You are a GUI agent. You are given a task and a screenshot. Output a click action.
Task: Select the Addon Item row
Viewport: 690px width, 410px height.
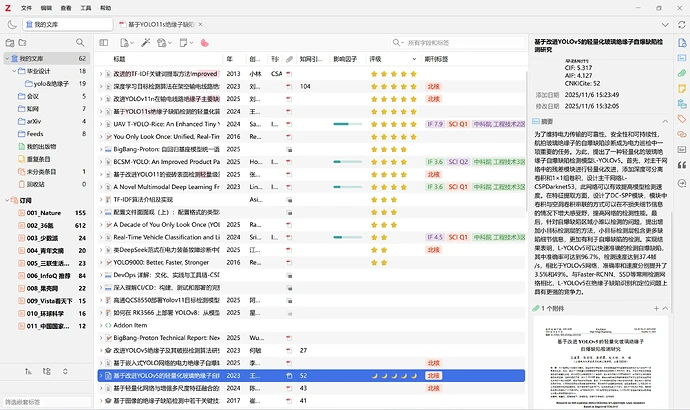click(x=311, y=325)
